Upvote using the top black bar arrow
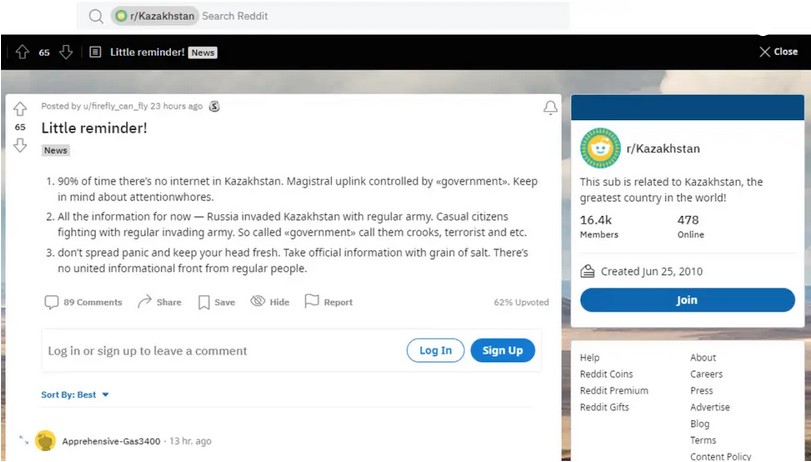 22,52
